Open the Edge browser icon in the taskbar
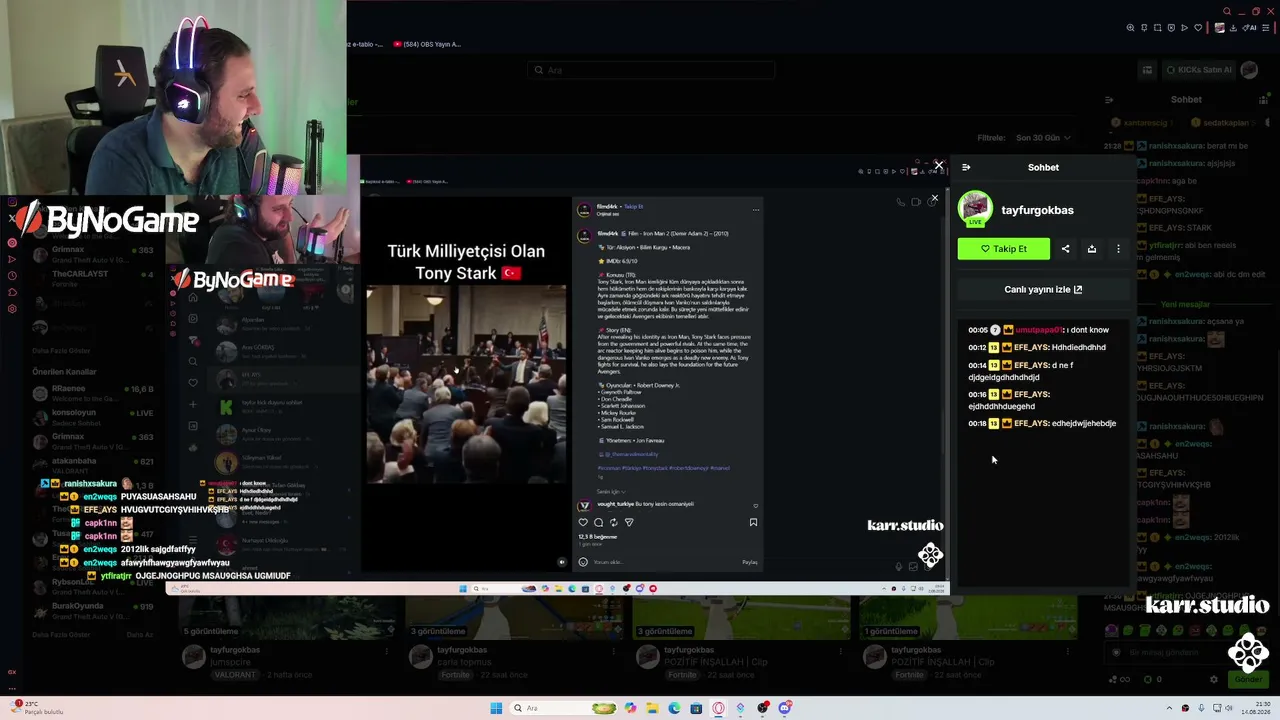Screen dimensions: 1280x720 674,708
